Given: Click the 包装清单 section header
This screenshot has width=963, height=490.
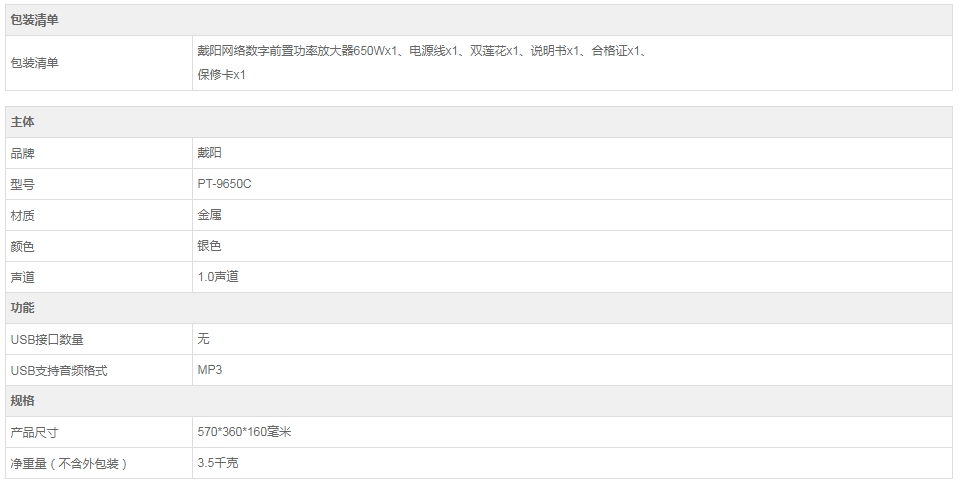Looking at the screenshot, I should coord(479,20).
